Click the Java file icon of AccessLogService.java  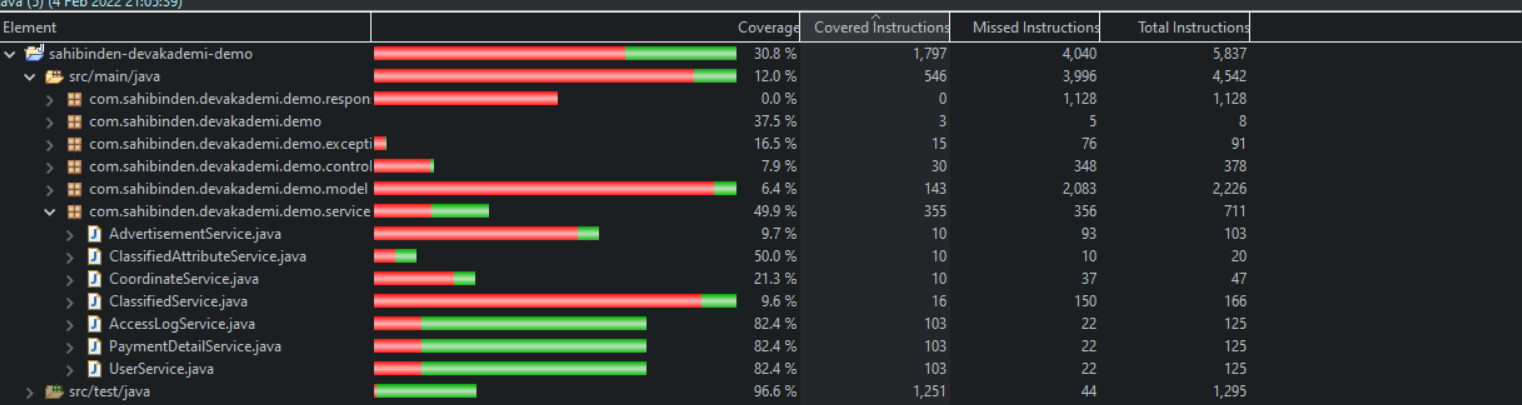point(94,324)
